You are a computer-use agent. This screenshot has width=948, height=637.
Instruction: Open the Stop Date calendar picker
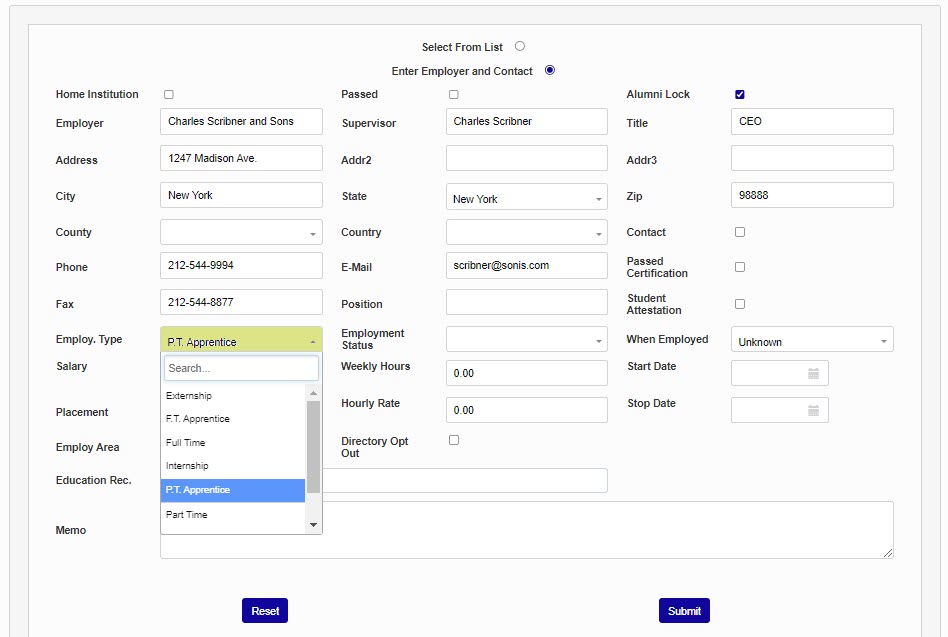click(x=813, y=410)
